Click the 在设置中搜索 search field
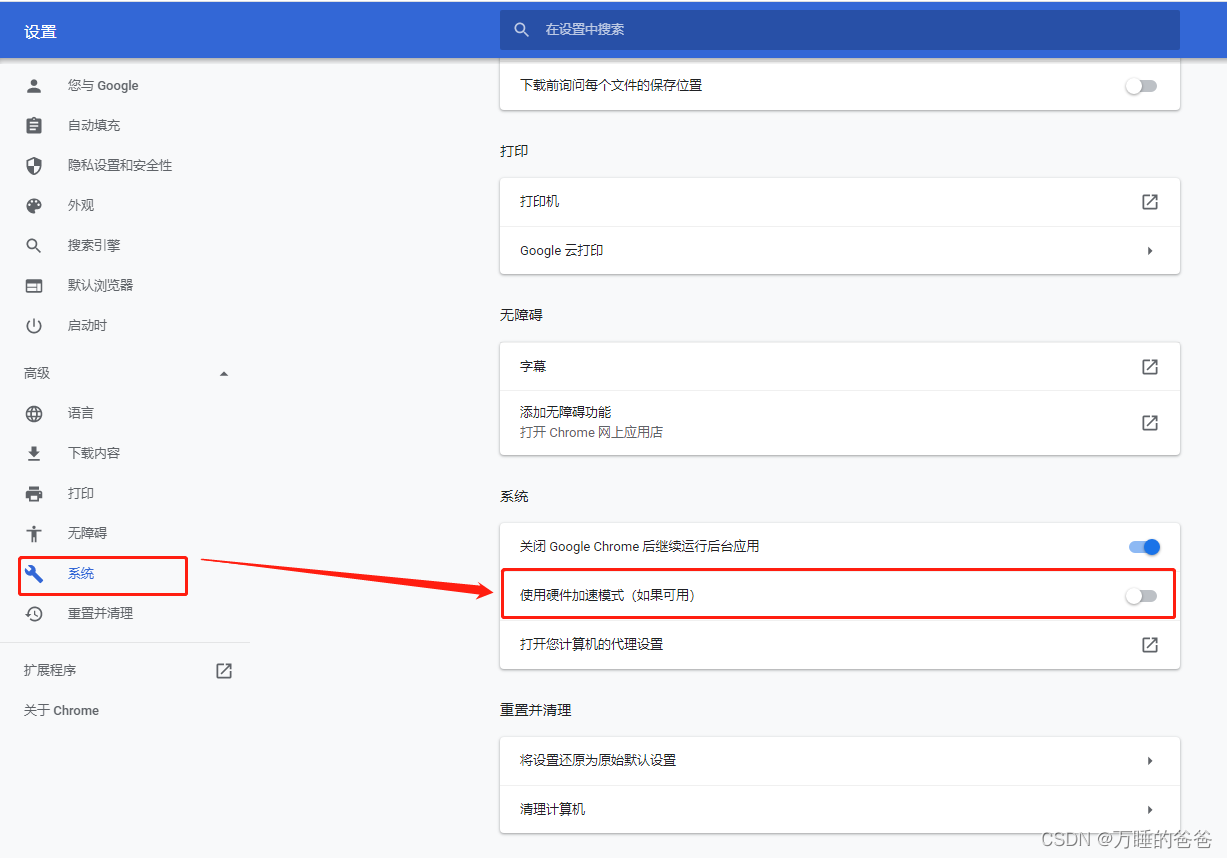Viewport: 1227px width, 858px height. pyautogui.click(x=840, y=30)
